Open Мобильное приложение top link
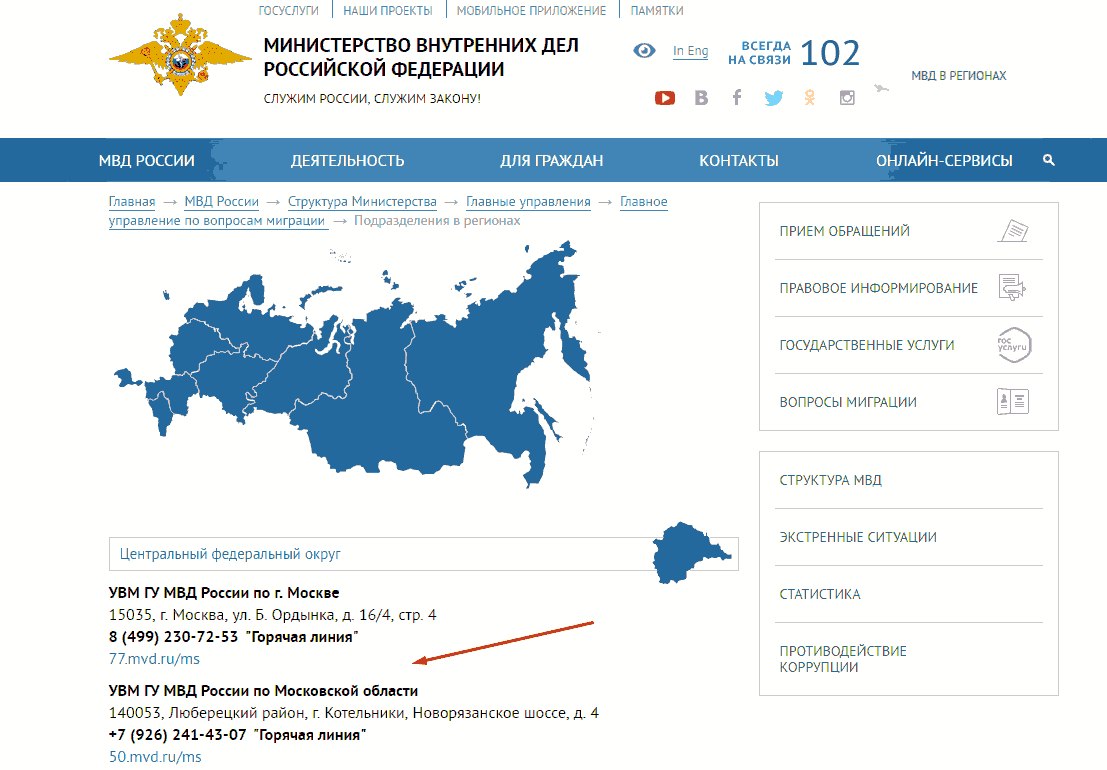Image resolution: width=1107 pixels, height=770 pixels. pyautogui.click(x=532, y=11)
